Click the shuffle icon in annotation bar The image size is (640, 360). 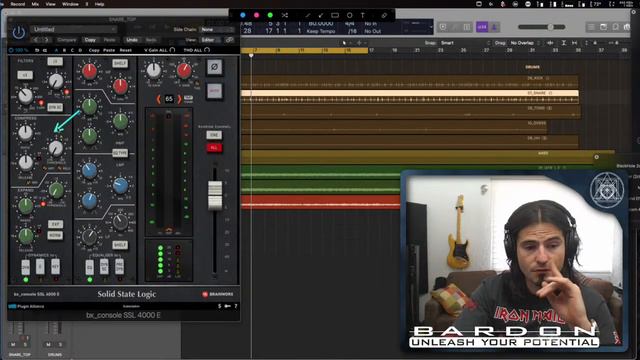coord(284,15)
